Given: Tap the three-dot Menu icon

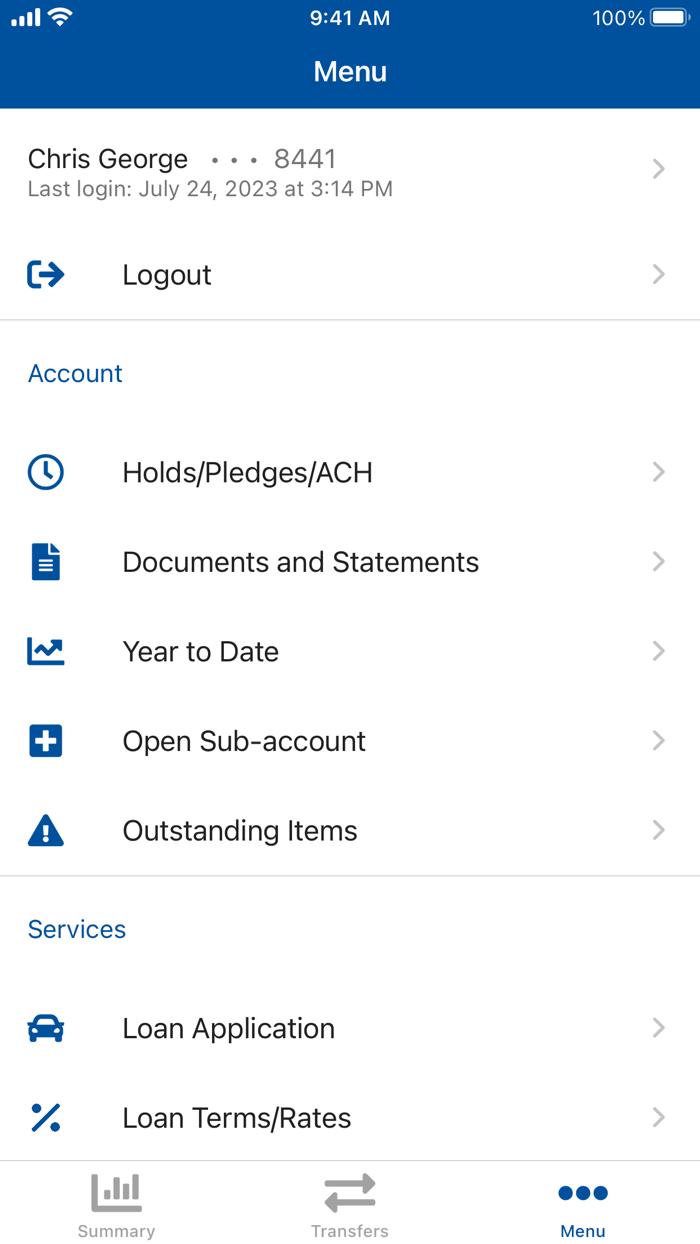Looking at the screenshot, I should [583, 1192].
